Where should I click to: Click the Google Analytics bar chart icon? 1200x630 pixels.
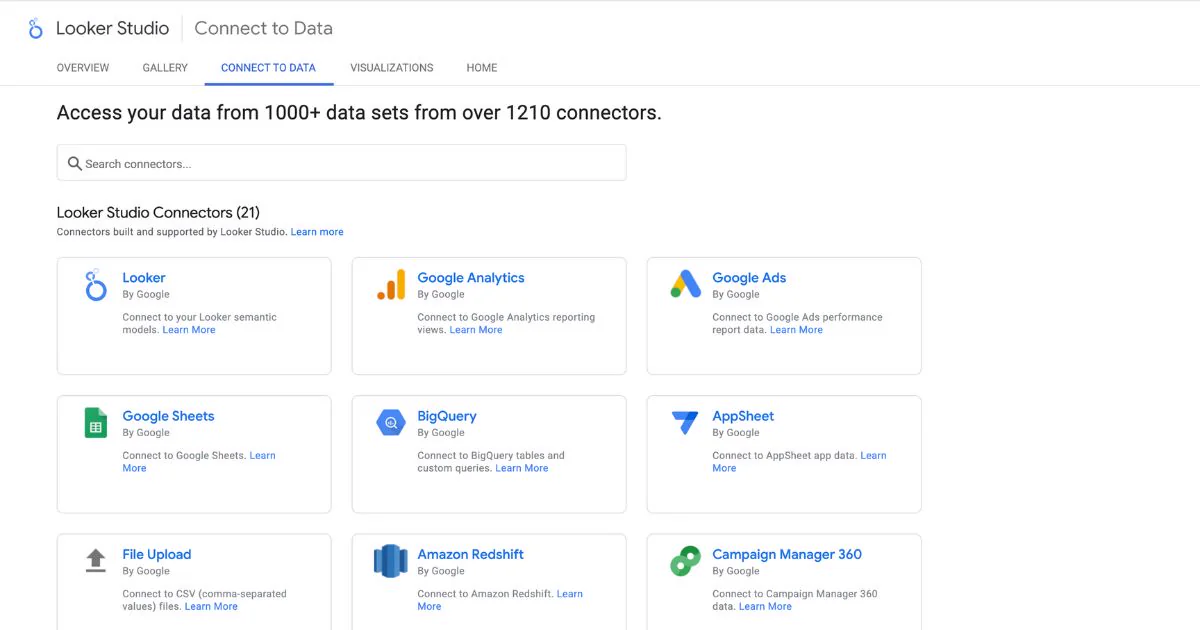click(391, 285)
